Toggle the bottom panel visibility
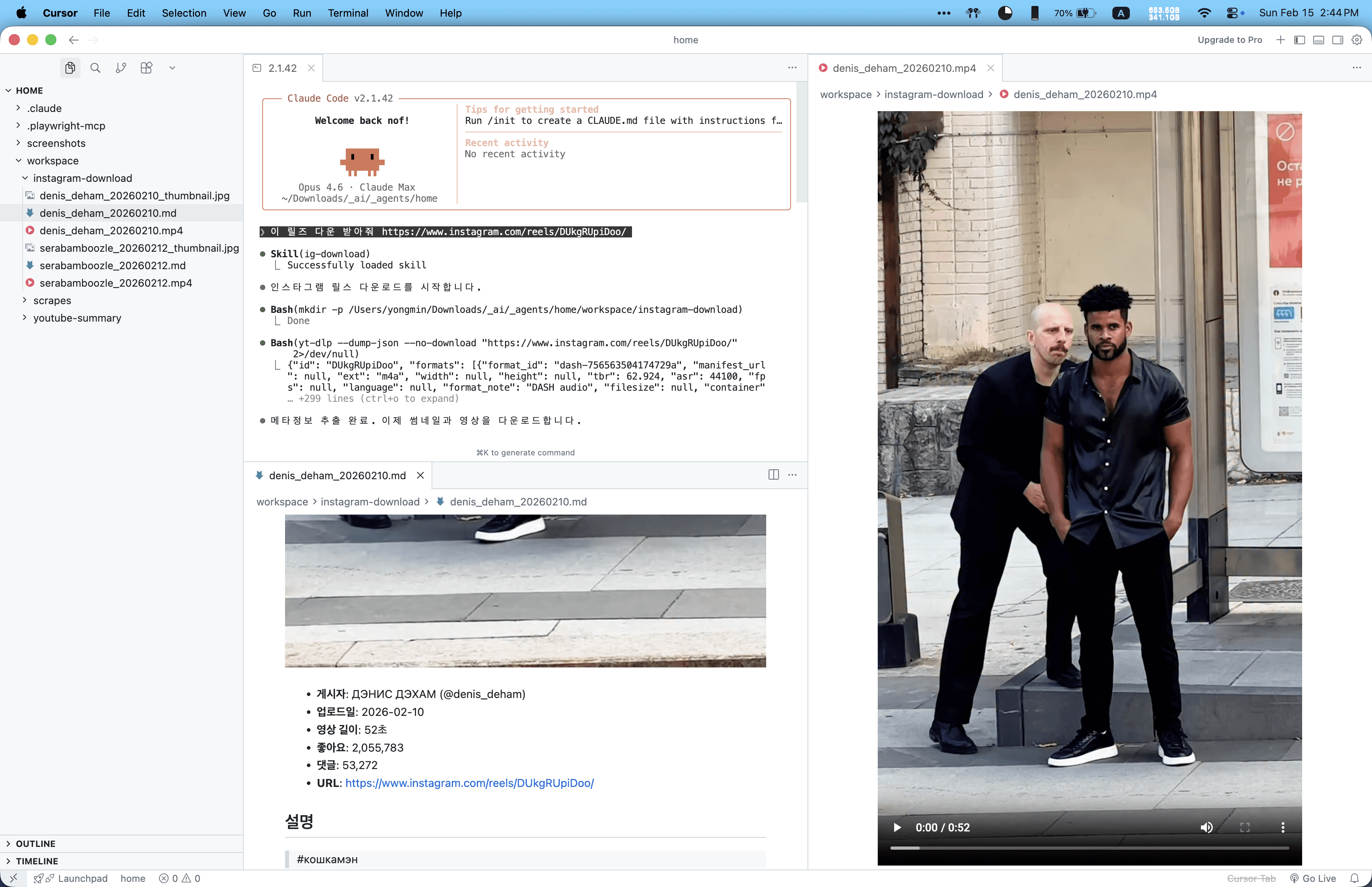 (1318, 40)
